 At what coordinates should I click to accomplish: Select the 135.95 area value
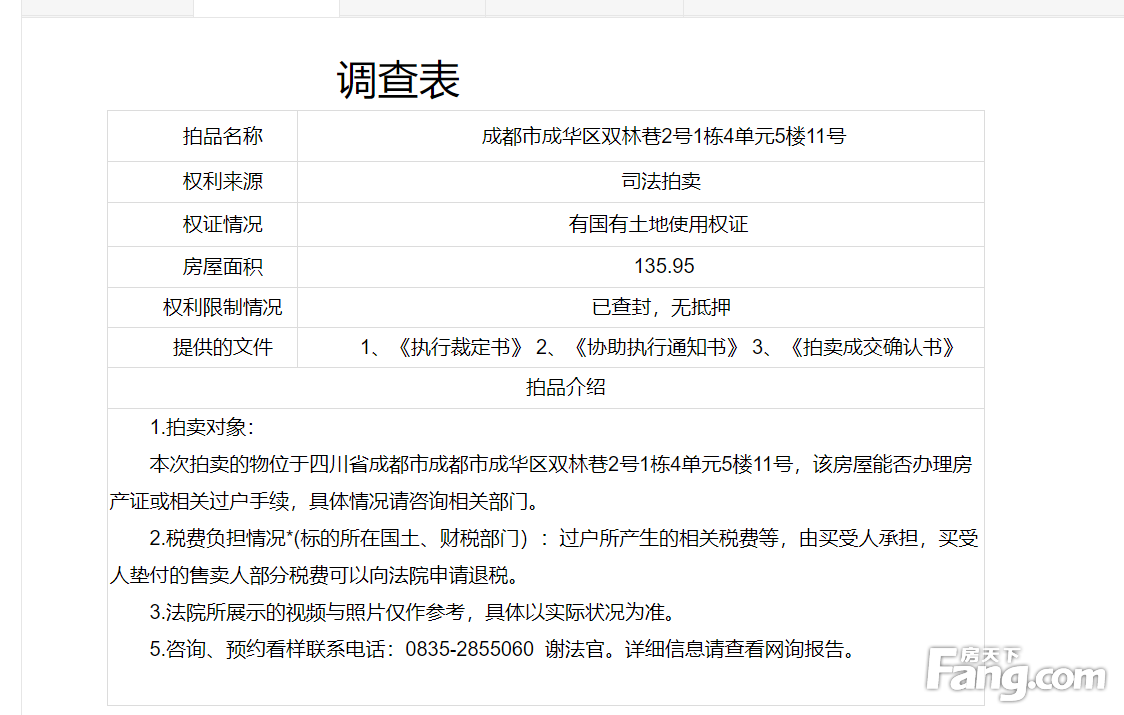click(663, 267)
